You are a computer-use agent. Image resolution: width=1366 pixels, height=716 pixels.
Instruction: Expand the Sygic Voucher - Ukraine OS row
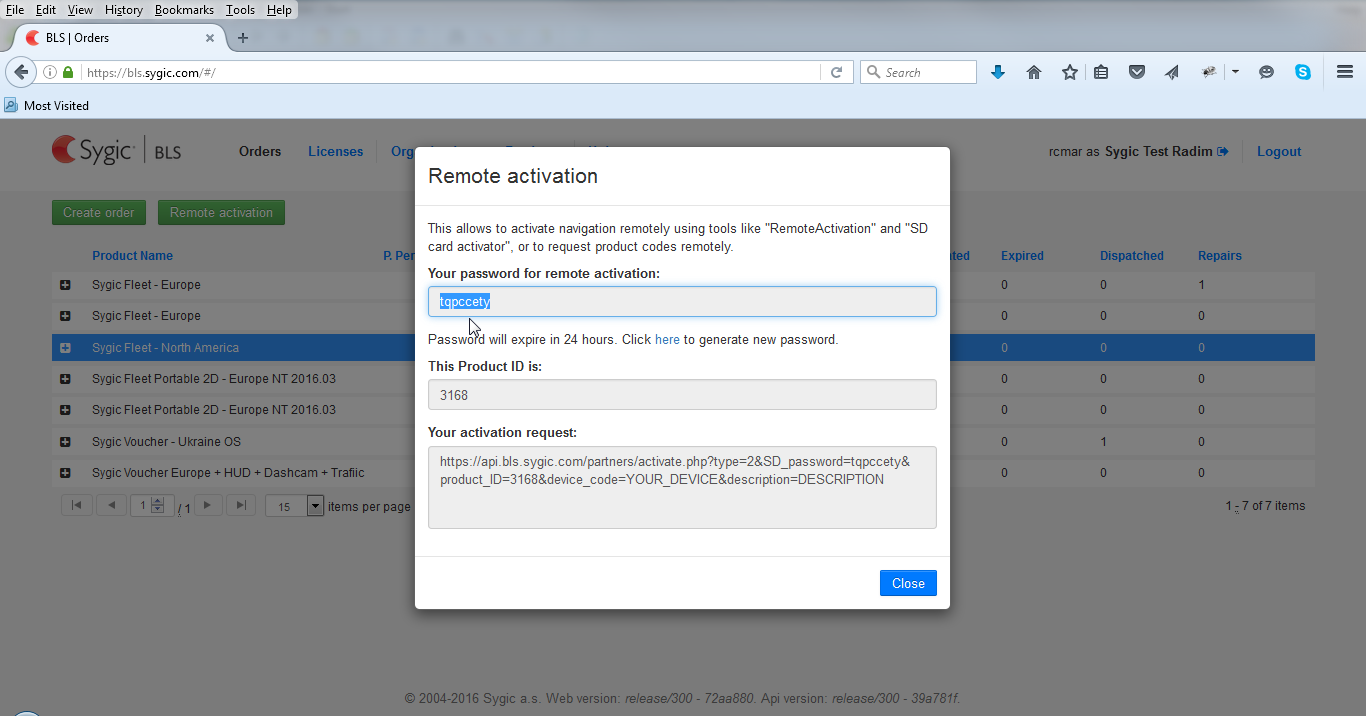click(65, 442)
